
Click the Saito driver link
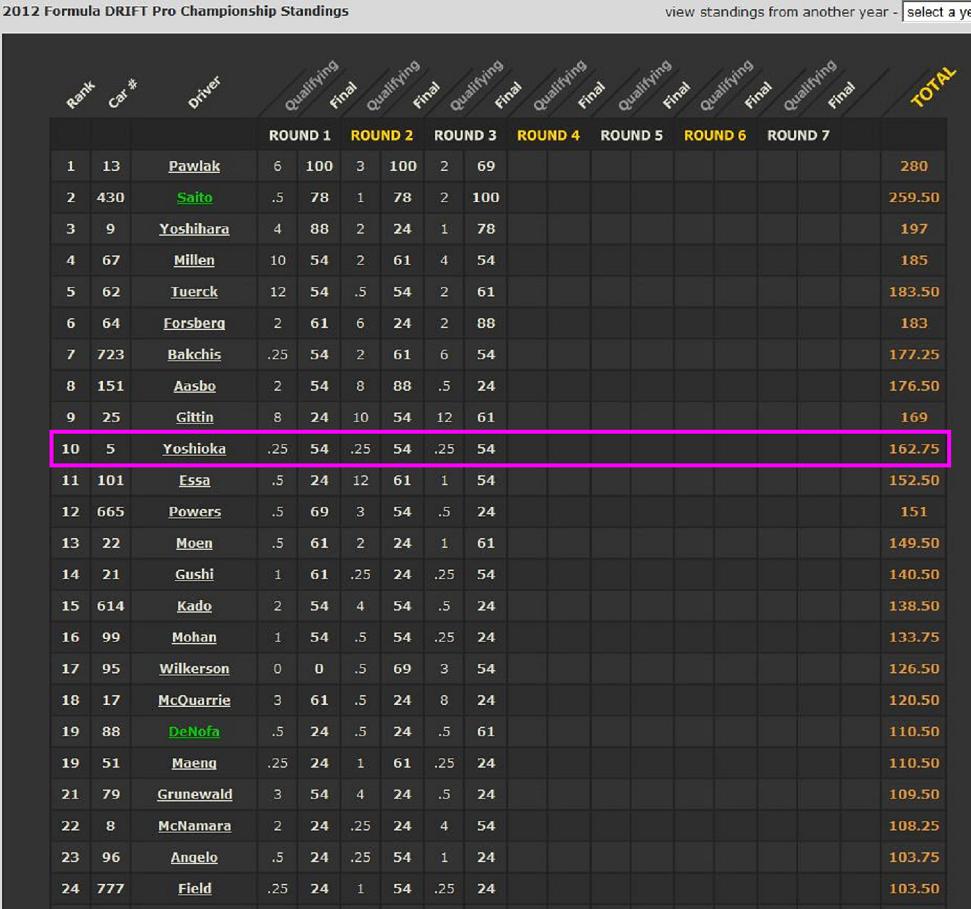click(x=194, y=198)
